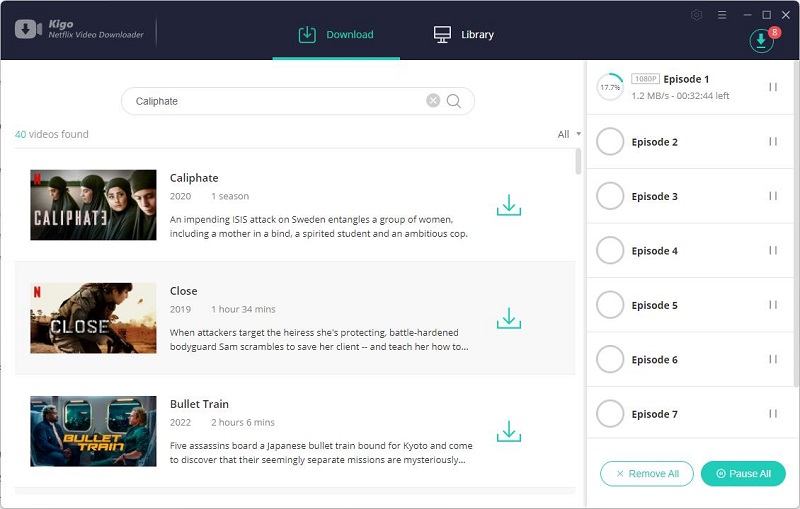Pause Episode 5 download
The image size is (800, 509).
click(x=773, y=305)
